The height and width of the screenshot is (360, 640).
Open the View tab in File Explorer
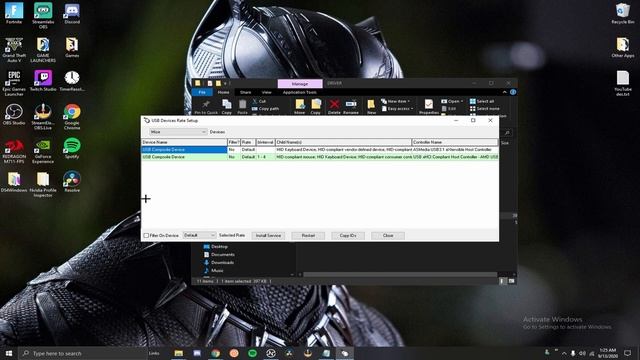pos(267,92)
